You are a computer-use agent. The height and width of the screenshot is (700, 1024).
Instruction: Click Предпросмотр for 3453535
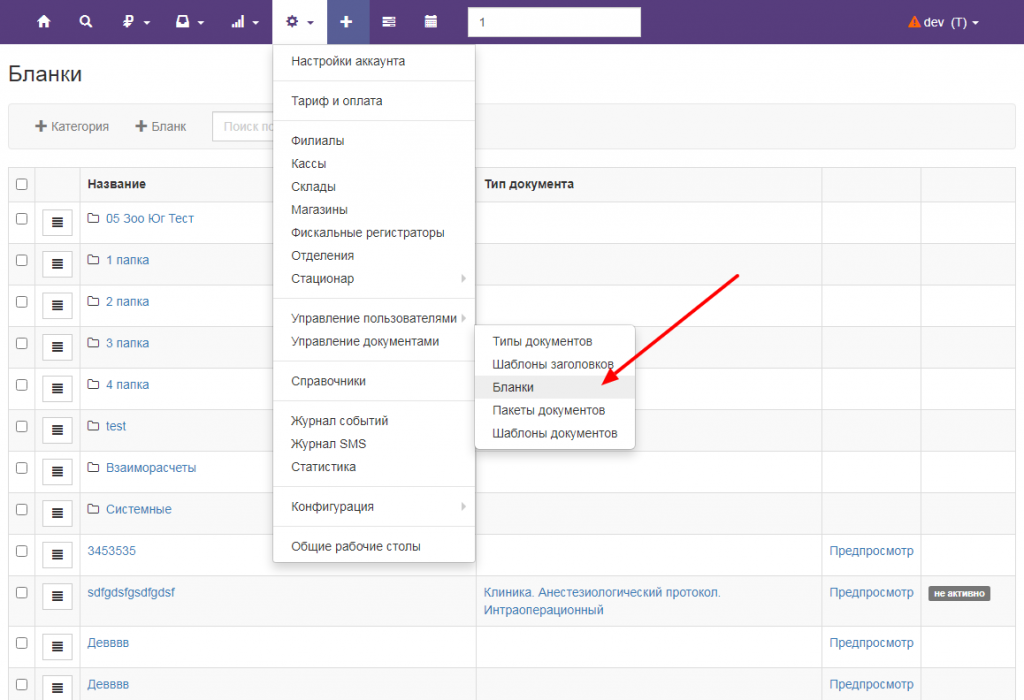tap(871, 551)
